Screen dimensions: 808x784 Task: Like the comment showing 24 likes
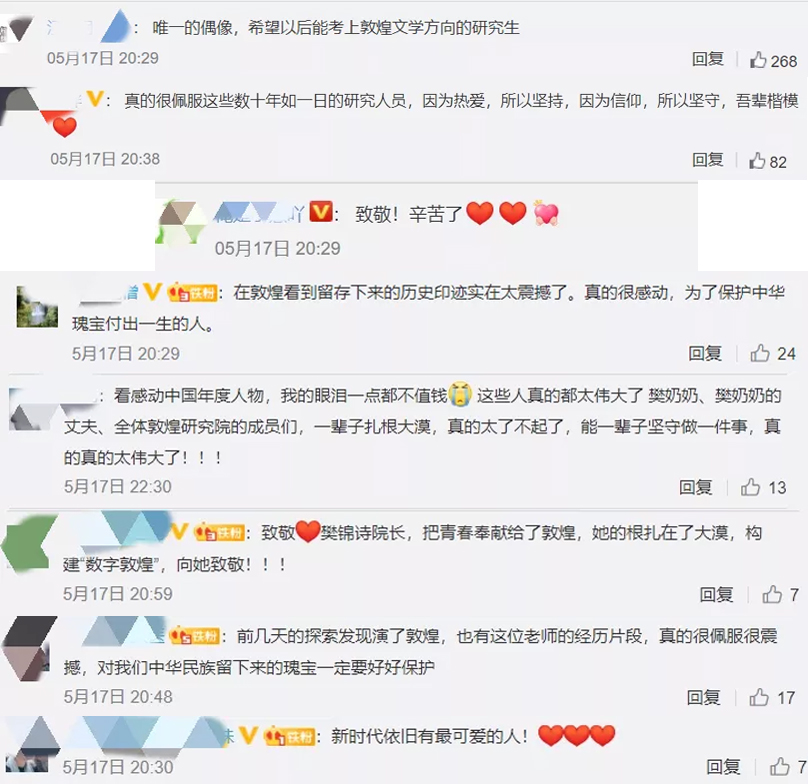pos(760,353)
